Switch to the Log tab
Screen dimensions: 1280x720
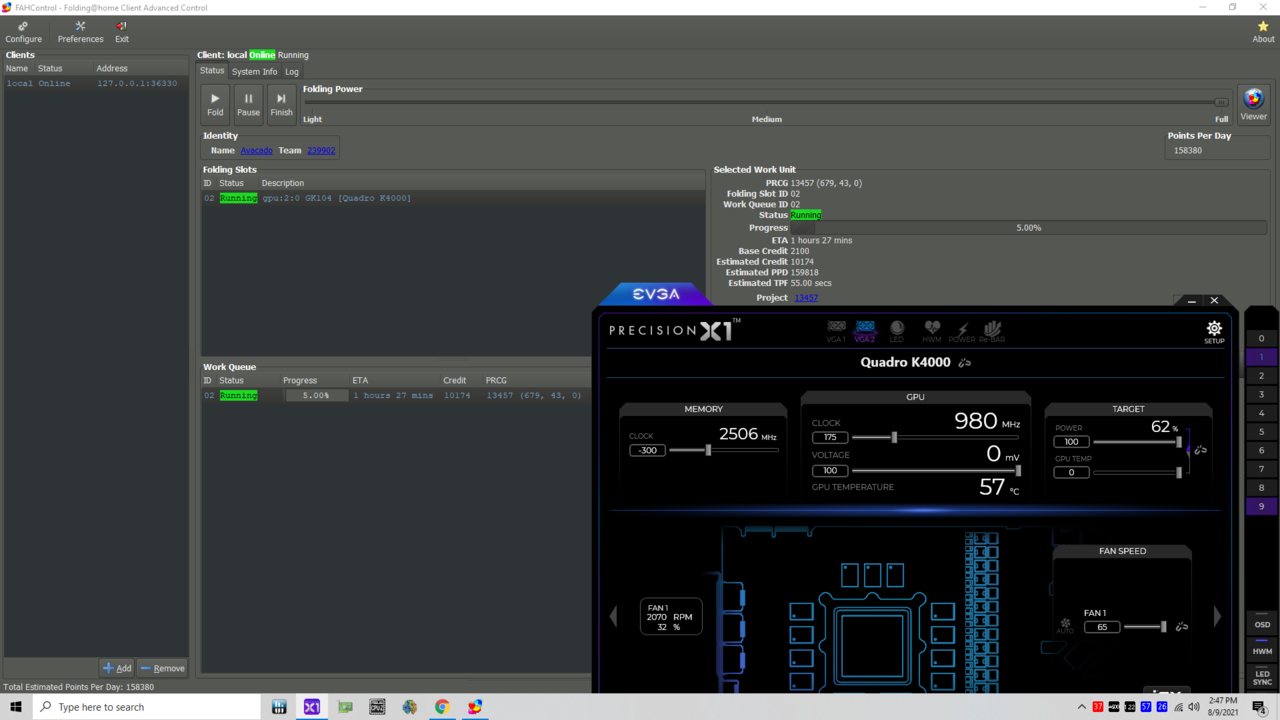[291, 72]
